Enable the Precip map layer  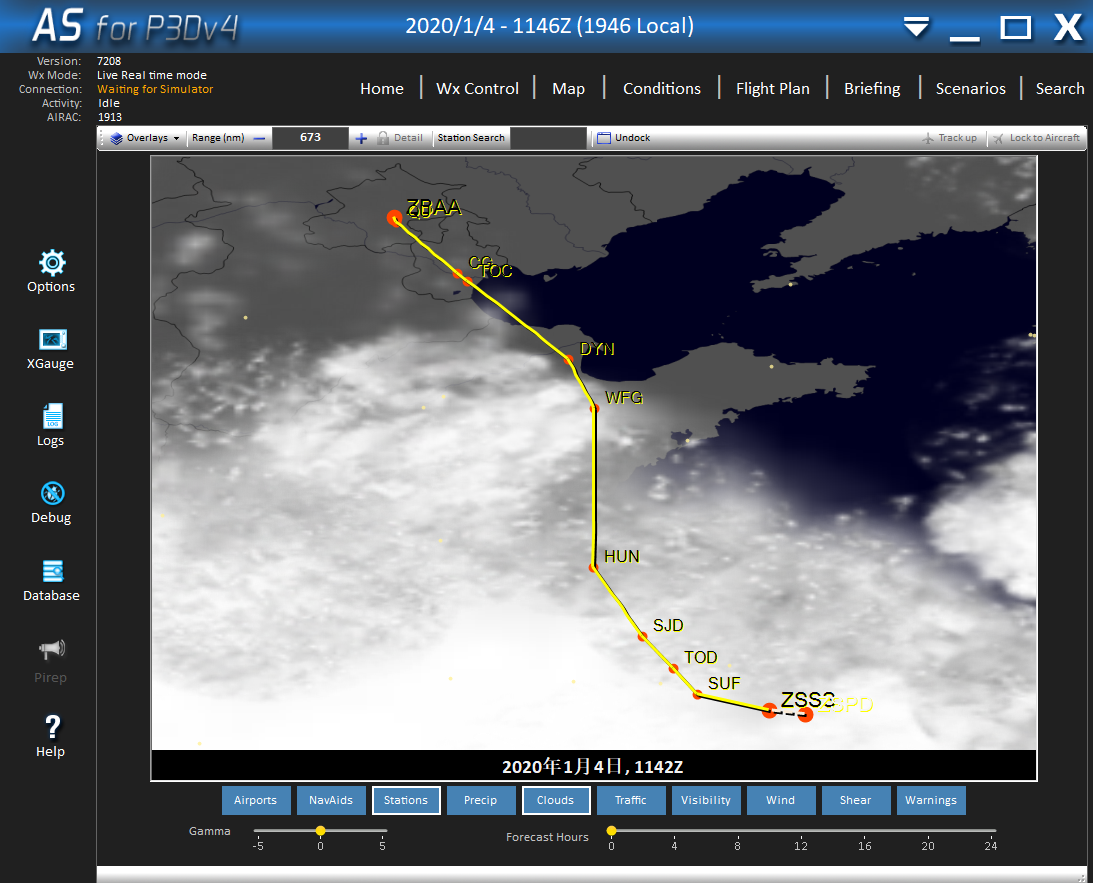coord(480,800)
